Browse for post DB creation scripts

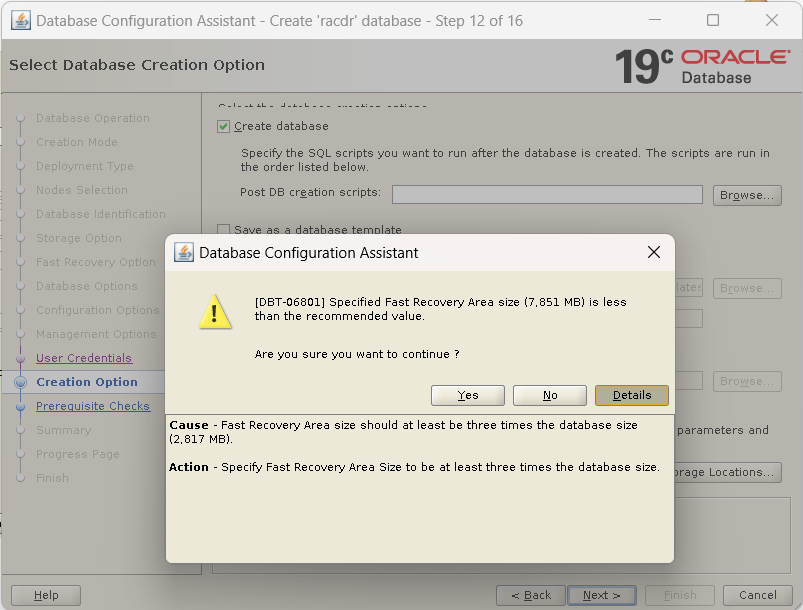click(747, 195)
